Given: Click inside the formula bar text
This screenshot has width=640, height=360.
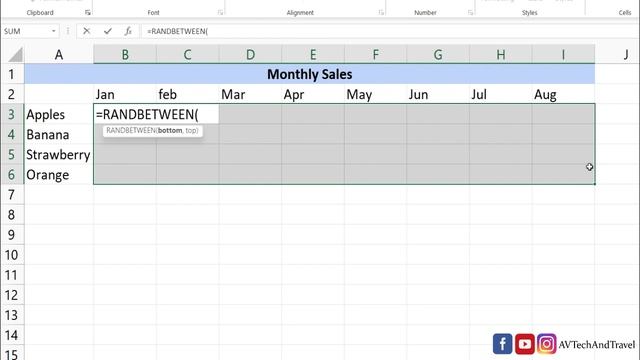Looking at the screenshot, I should [177, 31].
